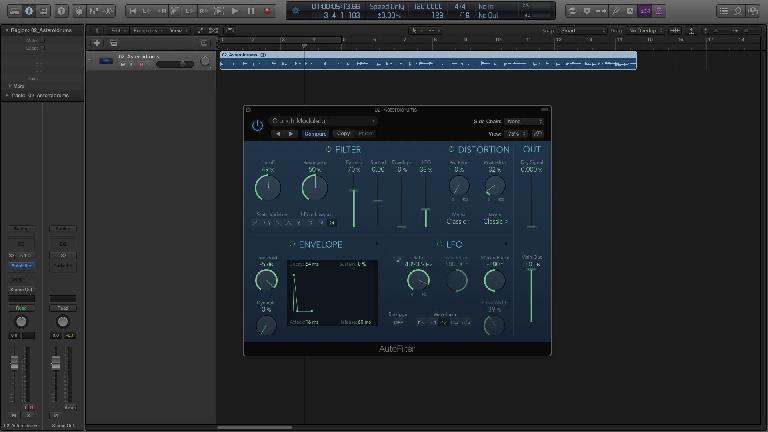Open the Toolbar button in the control bar
The image size is (768, 432).
click(44, 10)
